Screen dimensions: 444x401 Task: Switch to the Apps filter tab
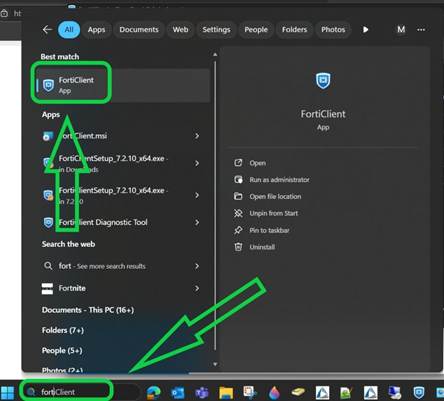click(x=96, y=30)
